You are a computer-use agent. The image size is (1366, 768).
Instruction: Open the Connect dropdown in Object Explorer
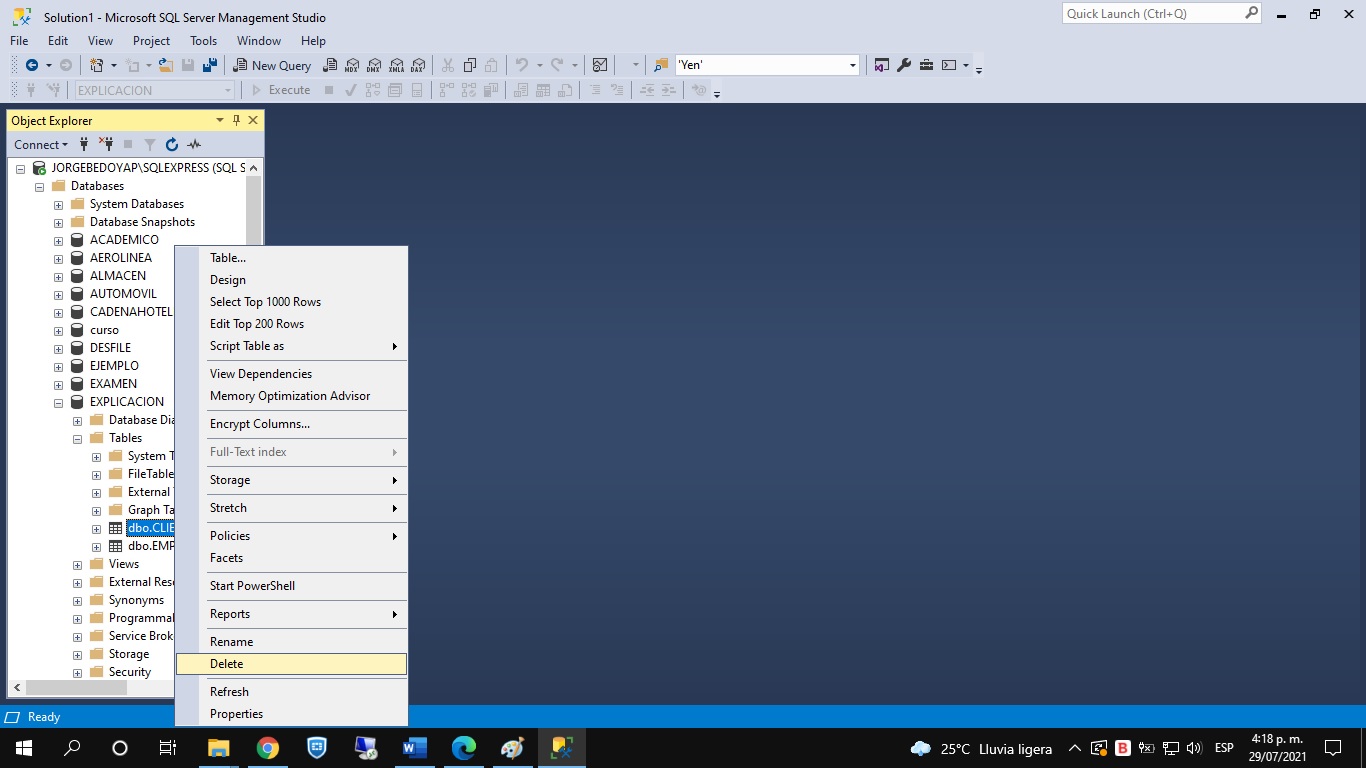click(x=41, y=144)
